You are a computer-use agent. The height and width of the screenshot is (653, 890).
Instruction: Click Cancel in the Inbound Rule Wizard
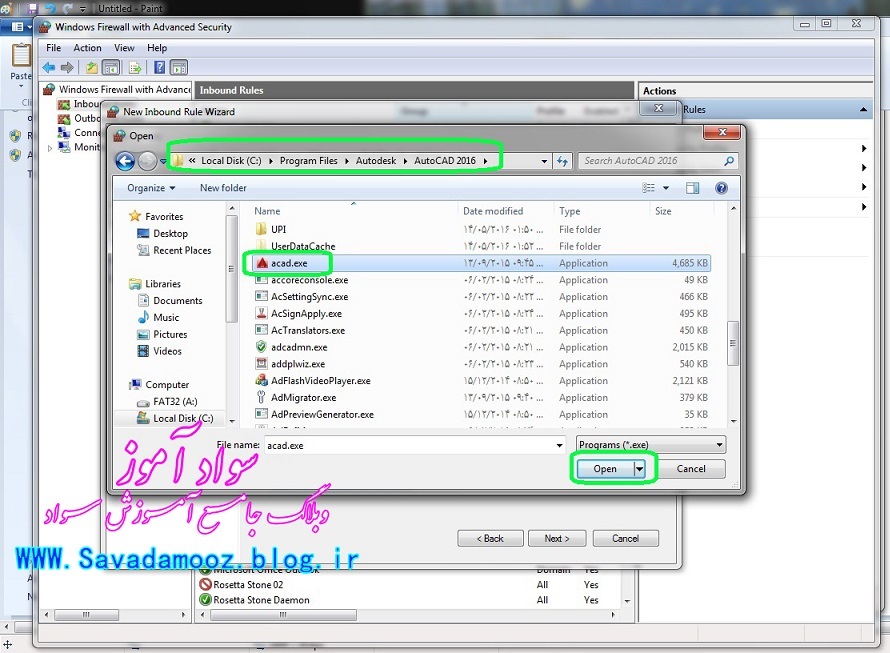[x=625, y=538]
